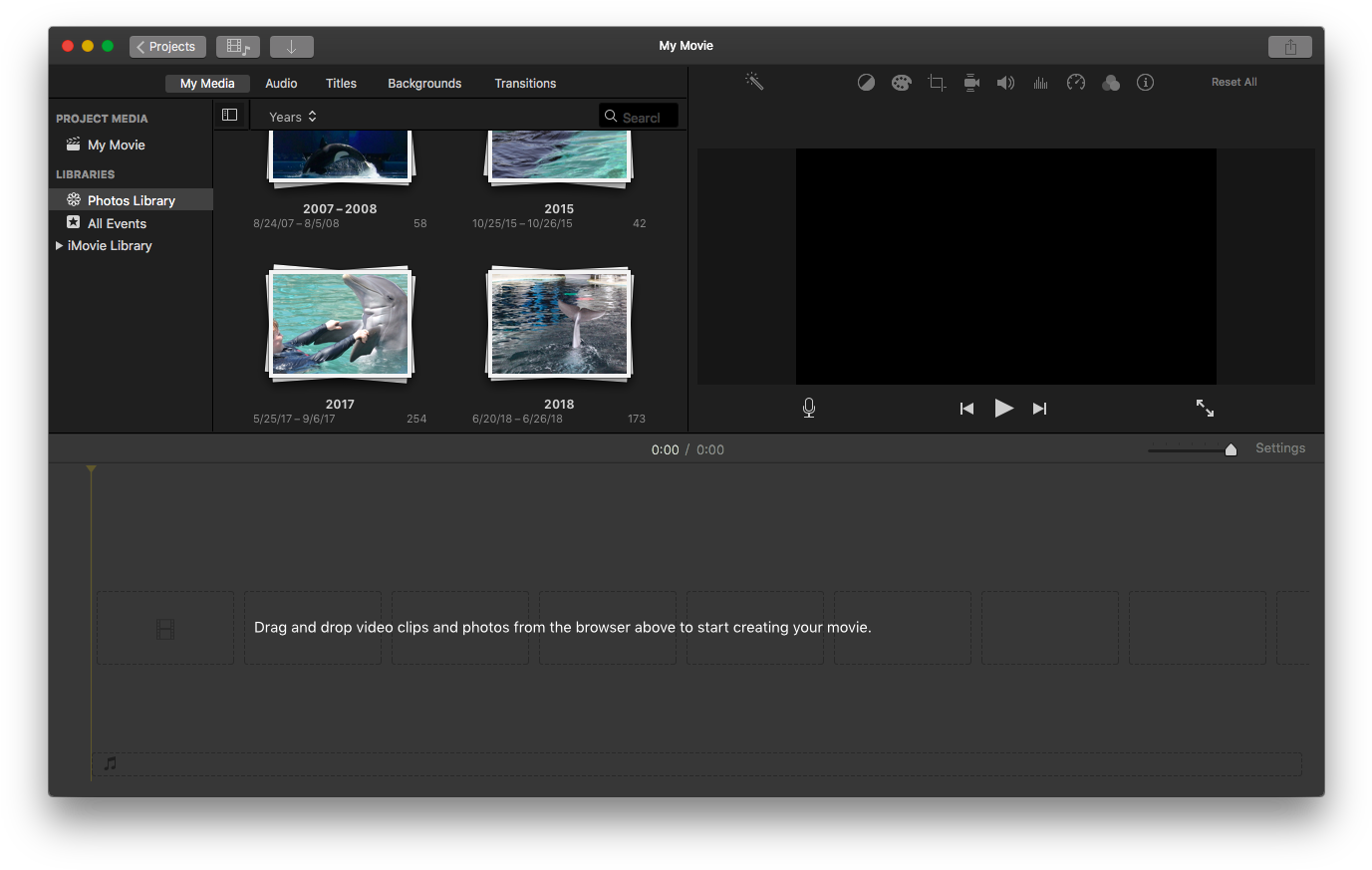Play the movie in the viewer
The height and width of the screenshot is (870, 1372).
(x=1004, y=408)
